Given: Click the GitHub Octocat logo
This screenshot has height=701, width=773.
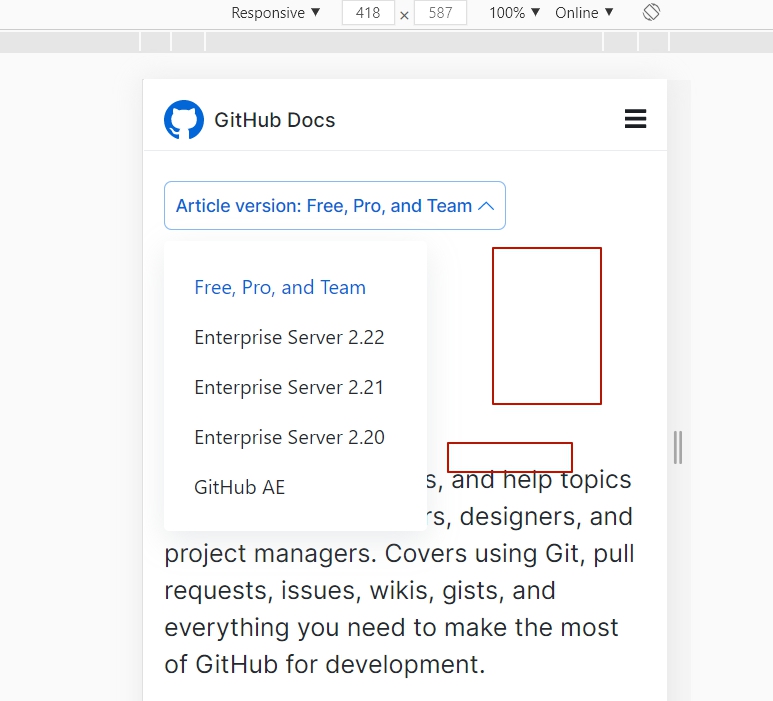Looking at the screenshot, I should (x=184, y=120).
